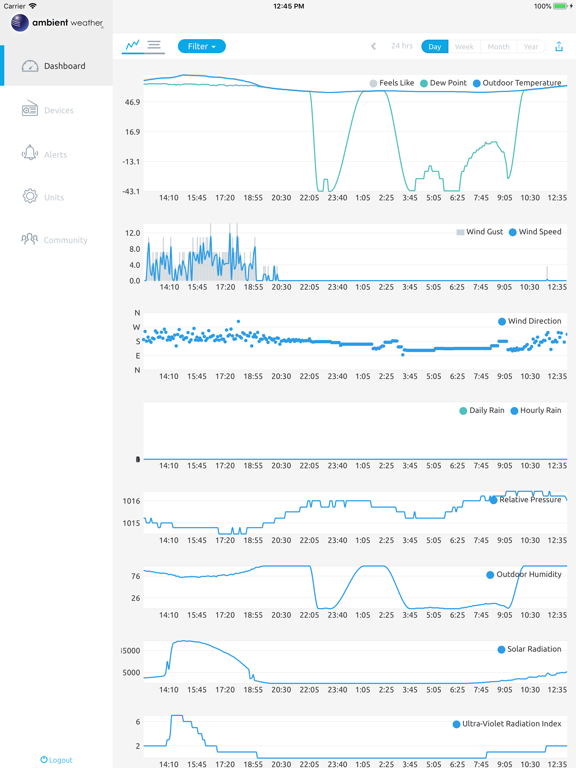Toggle the Hourly Rain series legend
The height and width of the screenshot is (768, 576).
click(x=536, y=410)
